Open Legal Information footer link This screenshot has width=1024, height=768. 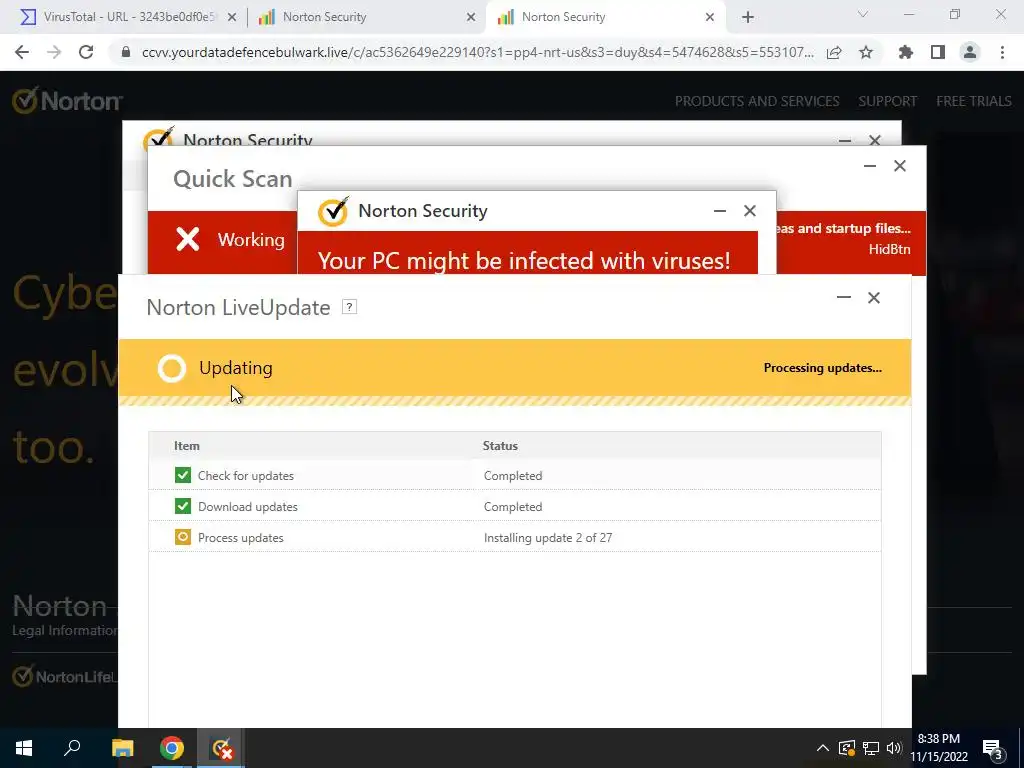65,630
